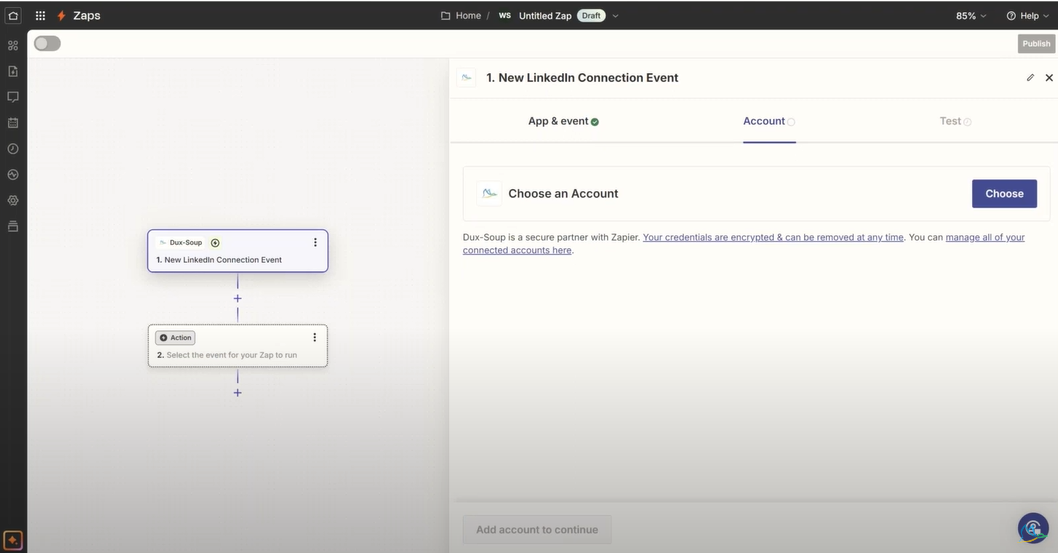Click the panel title New LinkedIn Connection Event
The width and height of the screenshot is (1058, 553).
coord(582,78)
